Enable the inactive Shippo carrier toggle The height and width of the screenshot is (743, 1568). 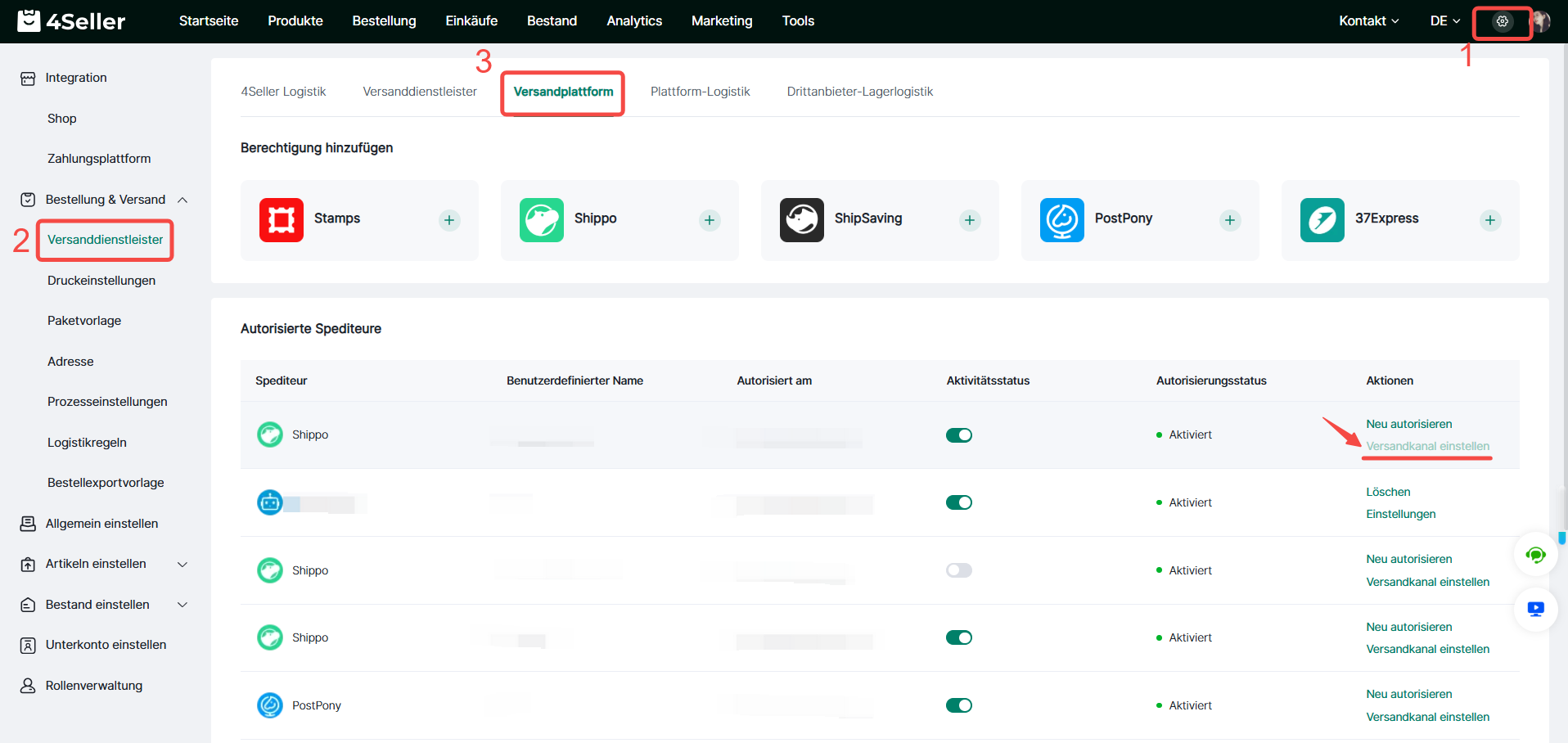958,570
